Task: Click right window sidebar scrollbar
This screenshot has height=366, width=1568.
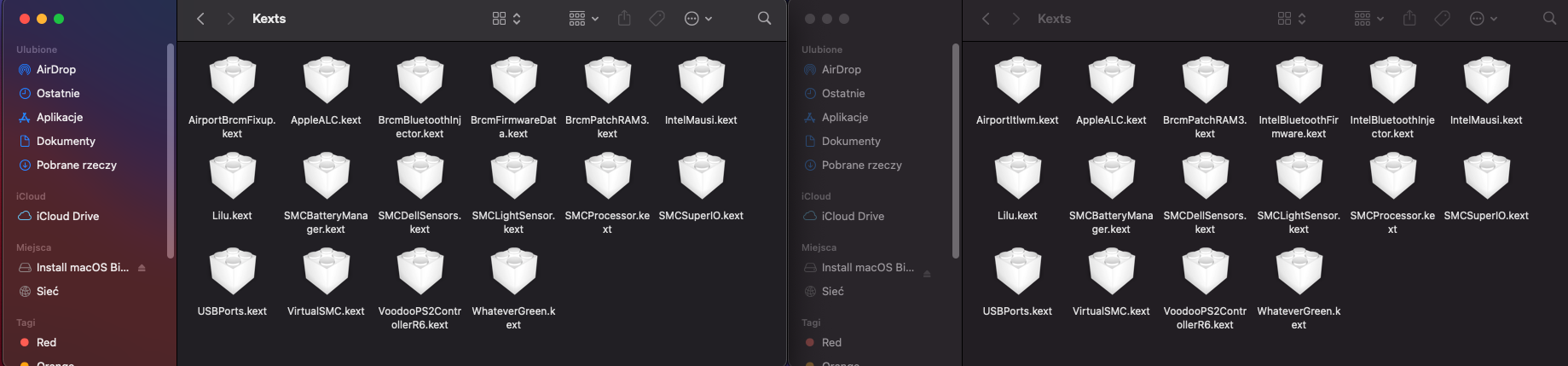Action: 956,150
